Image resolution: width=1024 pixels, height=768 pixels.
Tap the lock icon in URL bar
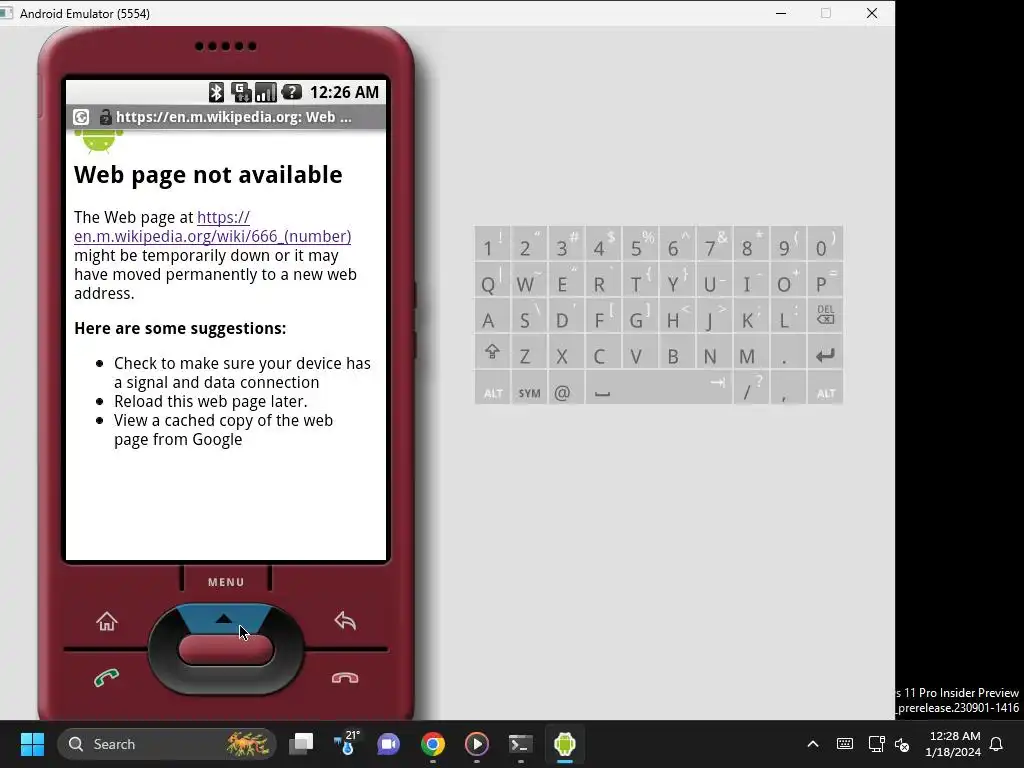pyautogui.click(x=105, y=117)
